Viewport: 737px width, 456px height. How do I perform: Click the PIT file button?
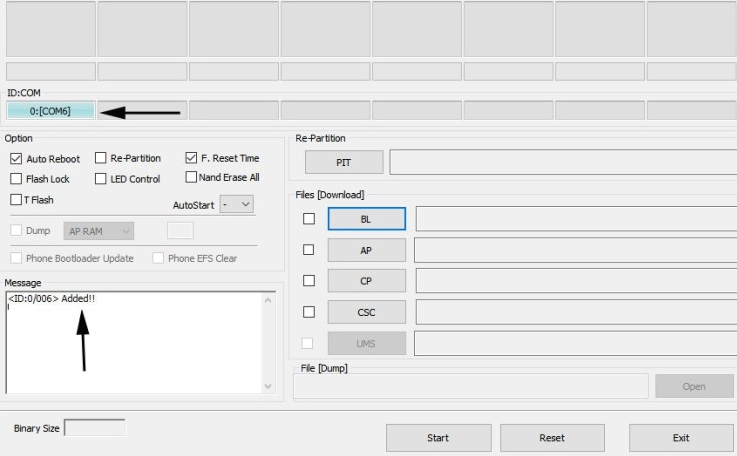(x=343, y=162)
